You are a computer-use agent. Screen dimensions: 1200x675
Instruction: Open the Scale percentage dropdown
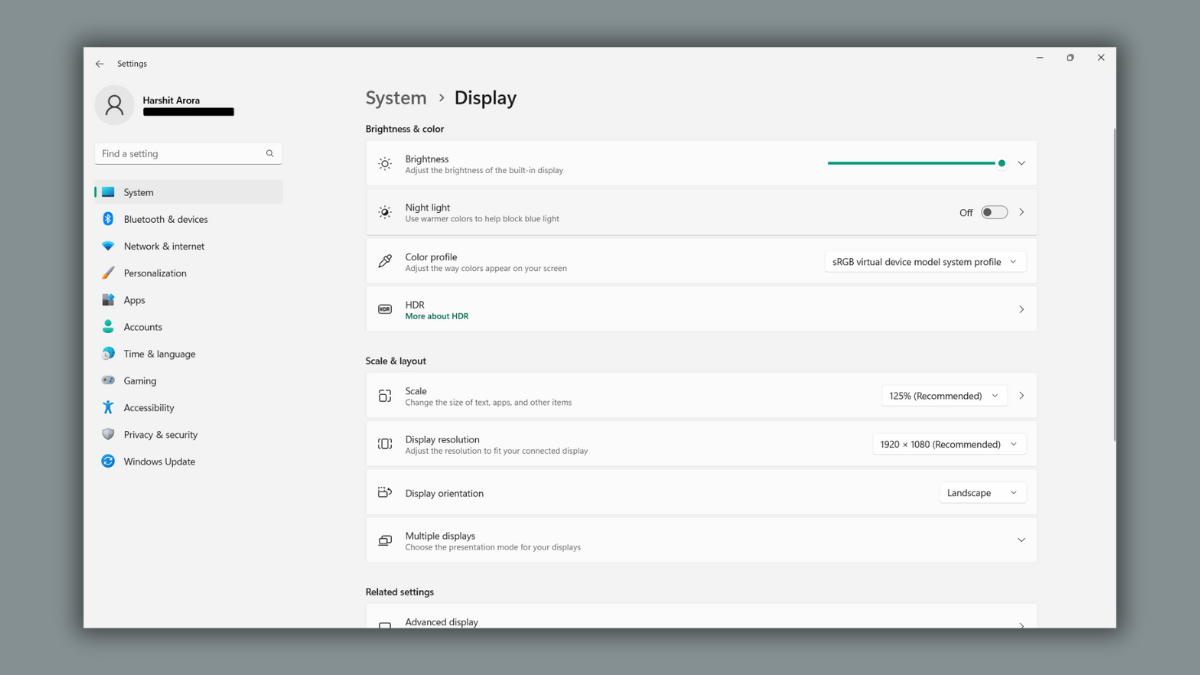tap(944, 396)
